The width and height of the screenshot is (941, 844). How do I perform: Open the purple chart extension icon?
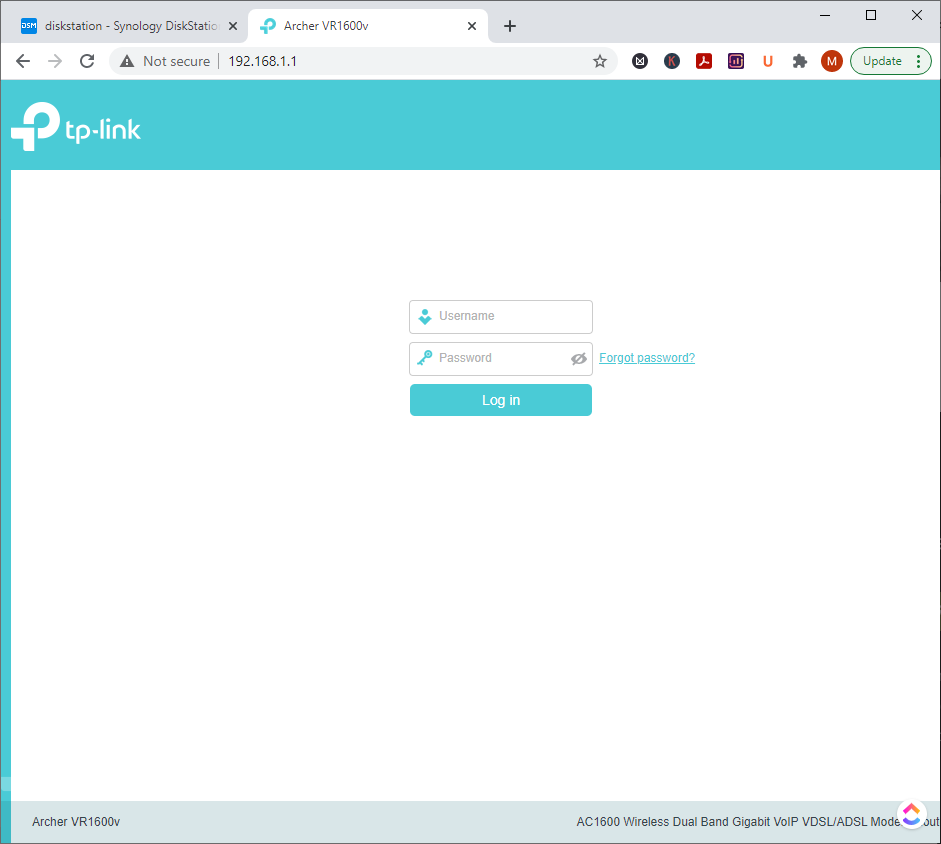736,61
